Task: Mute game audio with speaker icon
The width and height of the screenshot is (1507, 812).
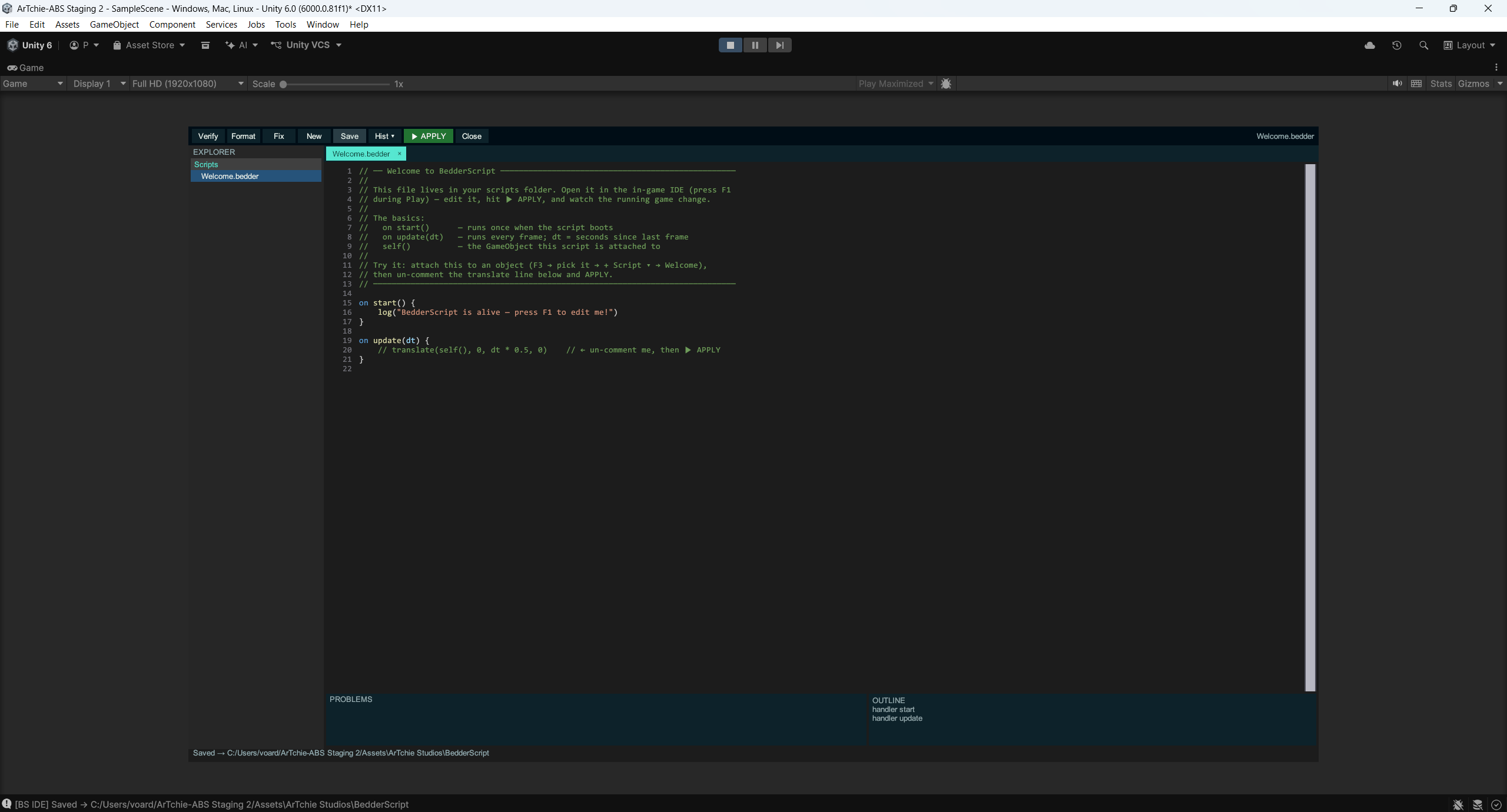Action: coord(1397,84)
